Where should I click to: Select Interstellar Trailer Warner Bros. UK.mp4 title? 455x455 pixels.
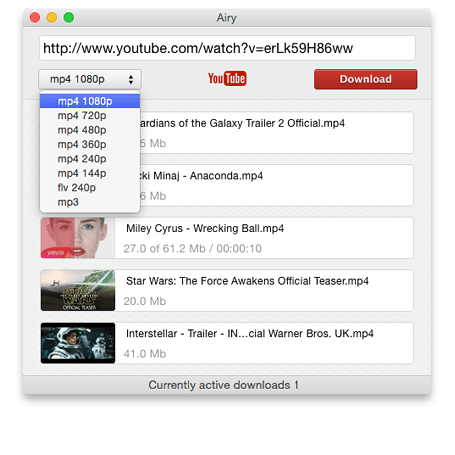[250, 334]
